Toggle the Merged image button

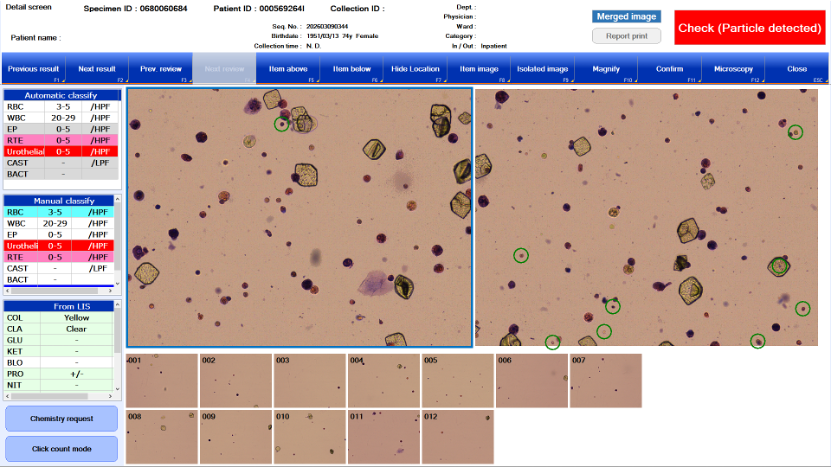(x=626, y=17)
